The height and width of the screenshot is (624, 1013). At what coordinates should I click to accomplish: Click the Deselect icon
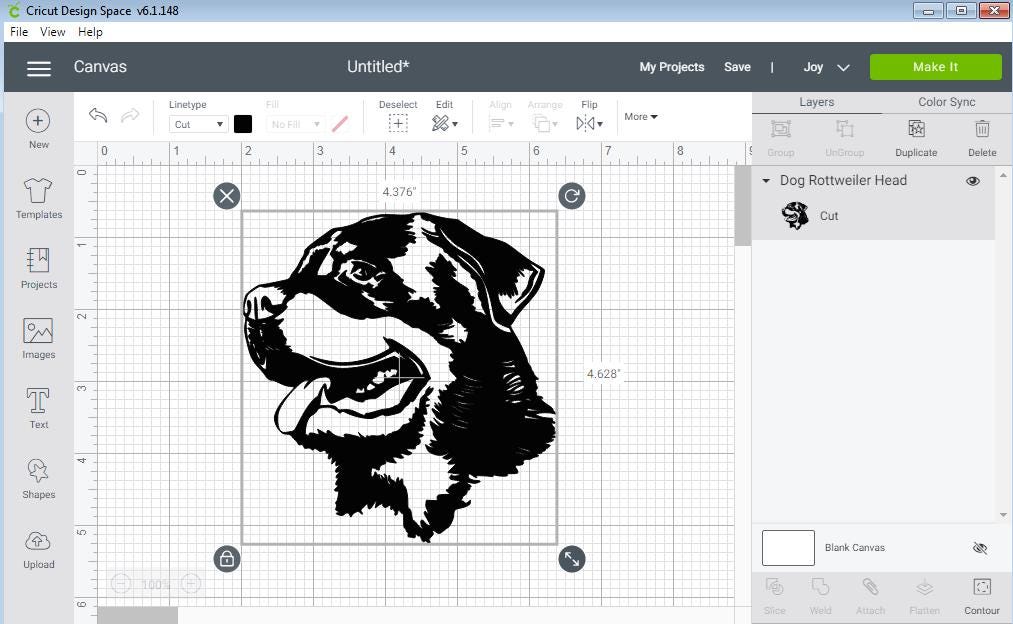click(x=398, y=123)
